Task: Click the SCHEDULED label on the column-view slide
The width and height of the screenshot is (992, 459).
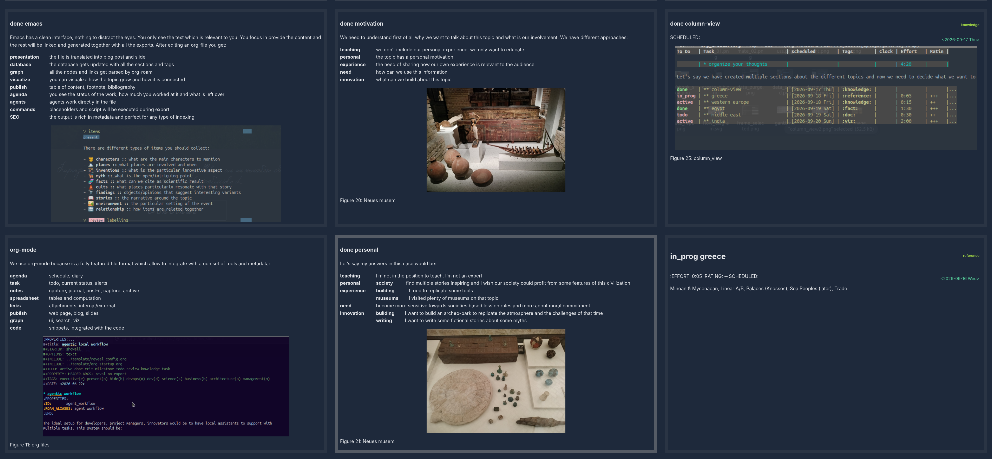Action: pos(683,38)
